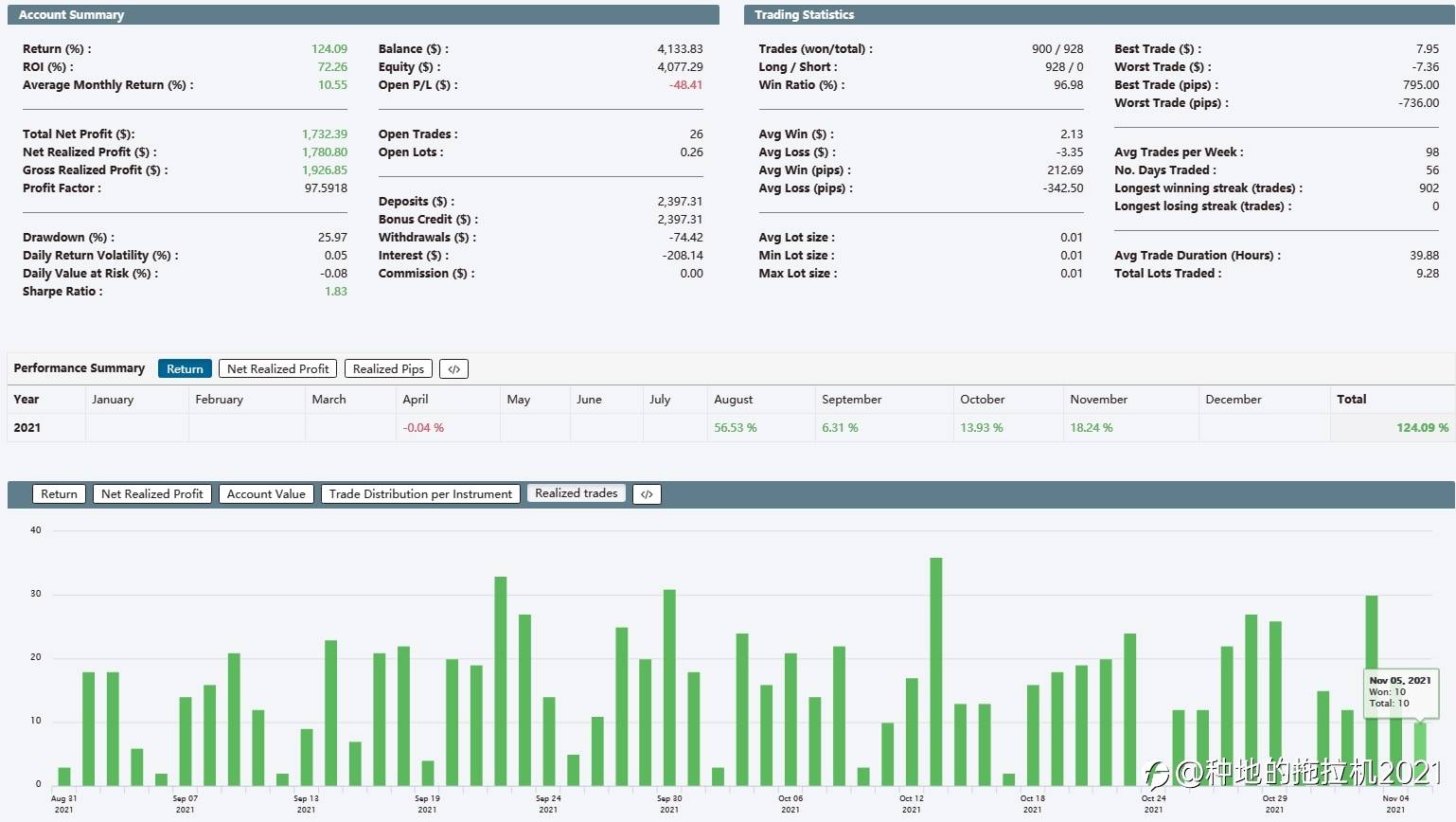Click the tallest bar in the Realized trades chart

936,671
